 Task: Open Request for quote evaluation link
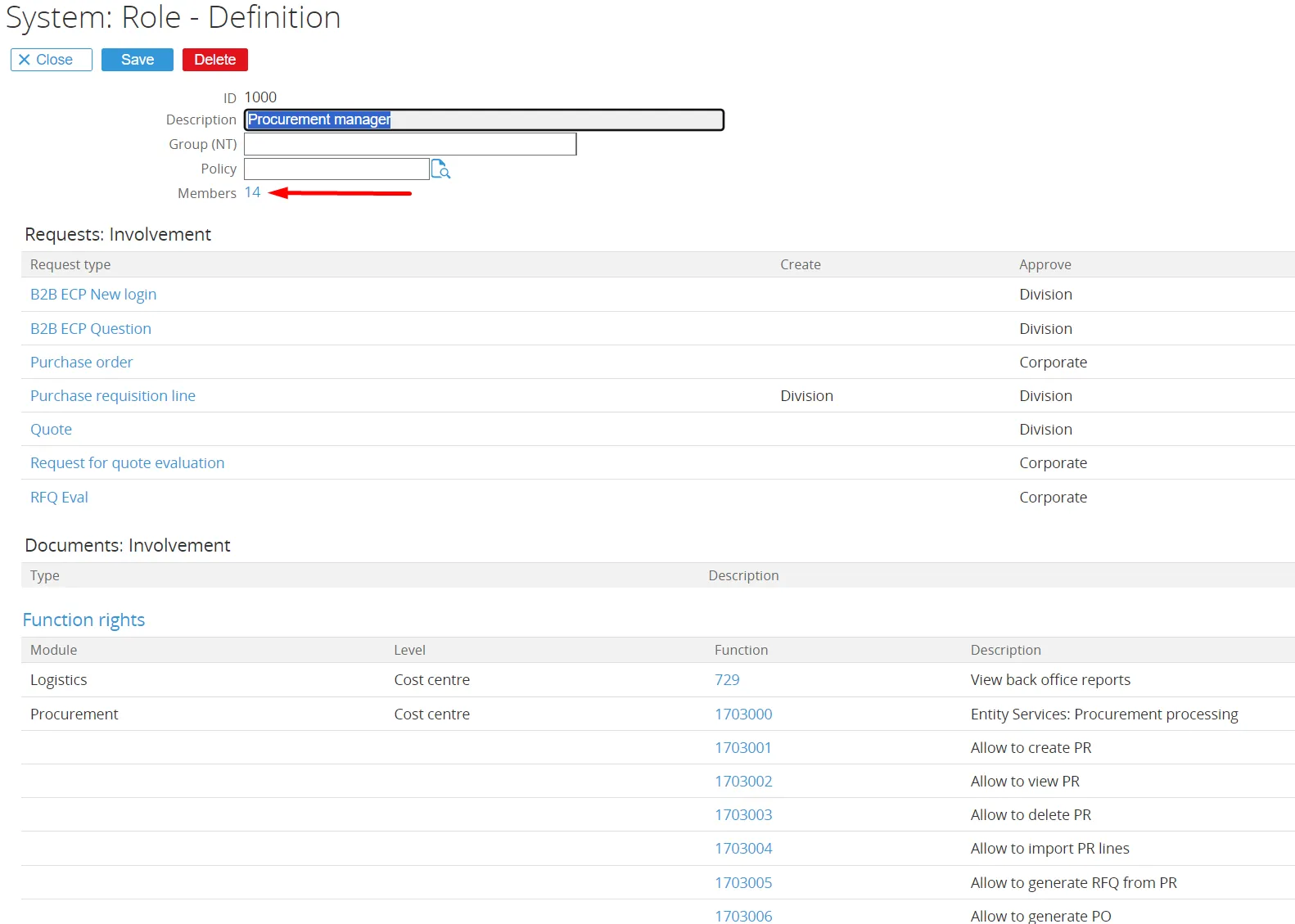pos(127,463)
